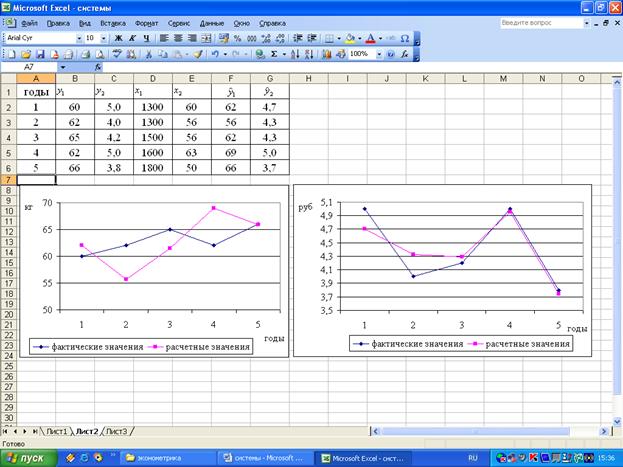This screenshot has height=467, width=623.
Task: Click Format Painter brush
Action: (x=198, y=54)
